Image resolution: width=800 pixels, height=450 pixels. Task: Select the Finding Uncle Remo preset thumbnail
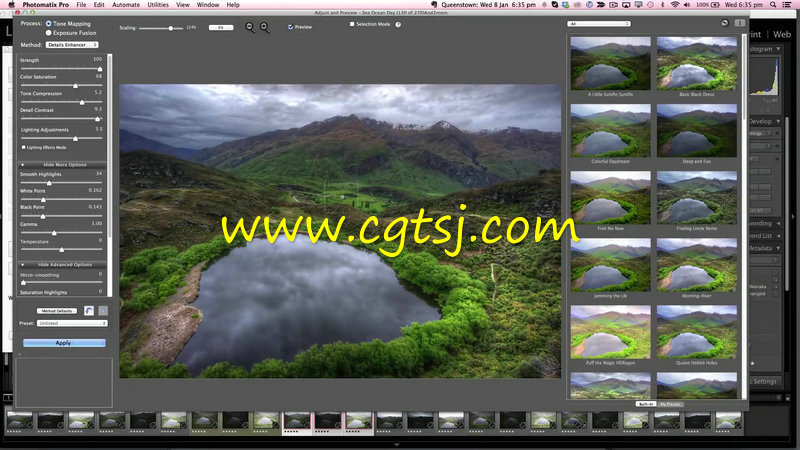pos(697,197)
